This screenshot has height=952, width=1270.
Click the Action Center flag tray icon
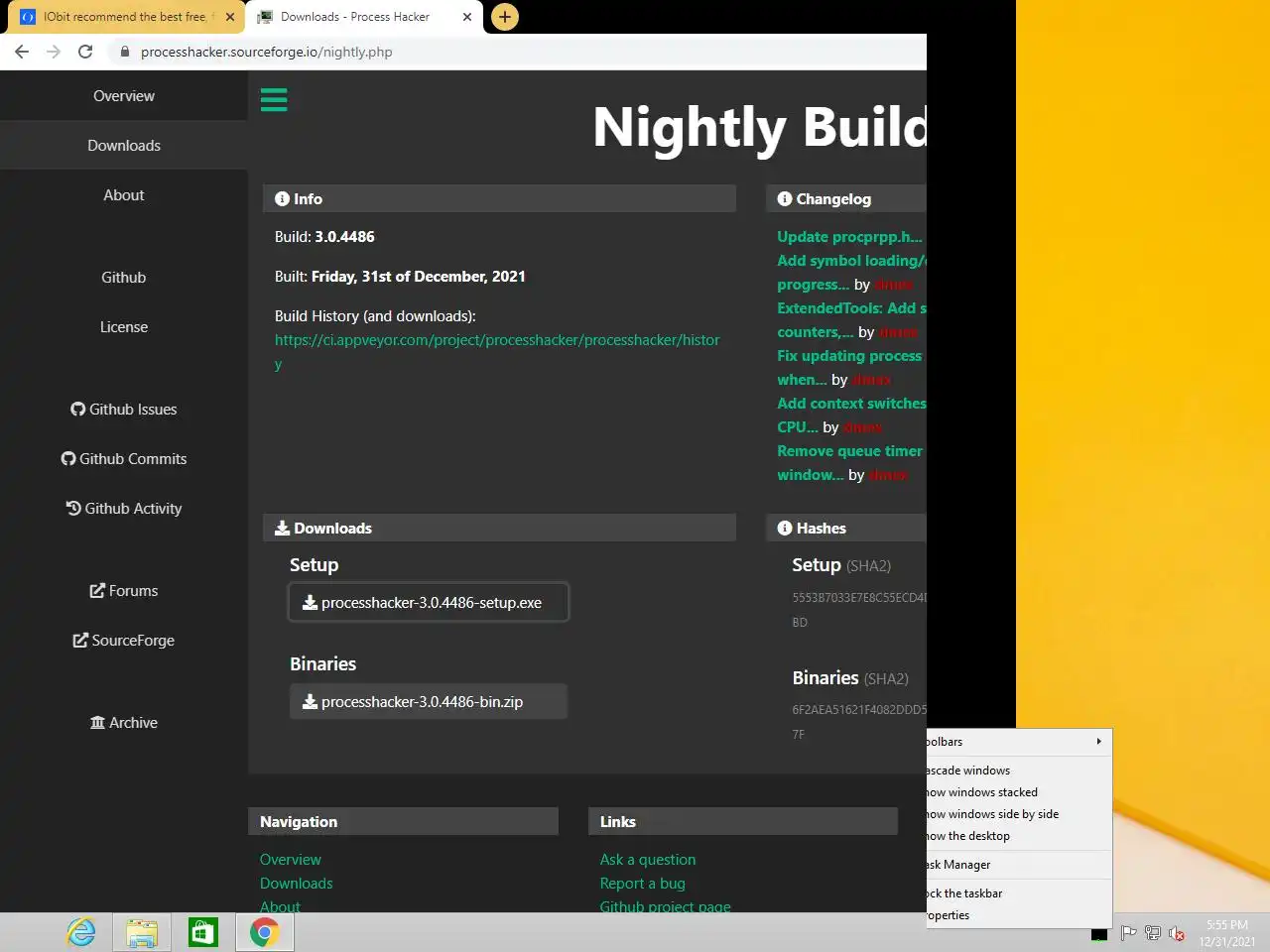(1128, 933)
